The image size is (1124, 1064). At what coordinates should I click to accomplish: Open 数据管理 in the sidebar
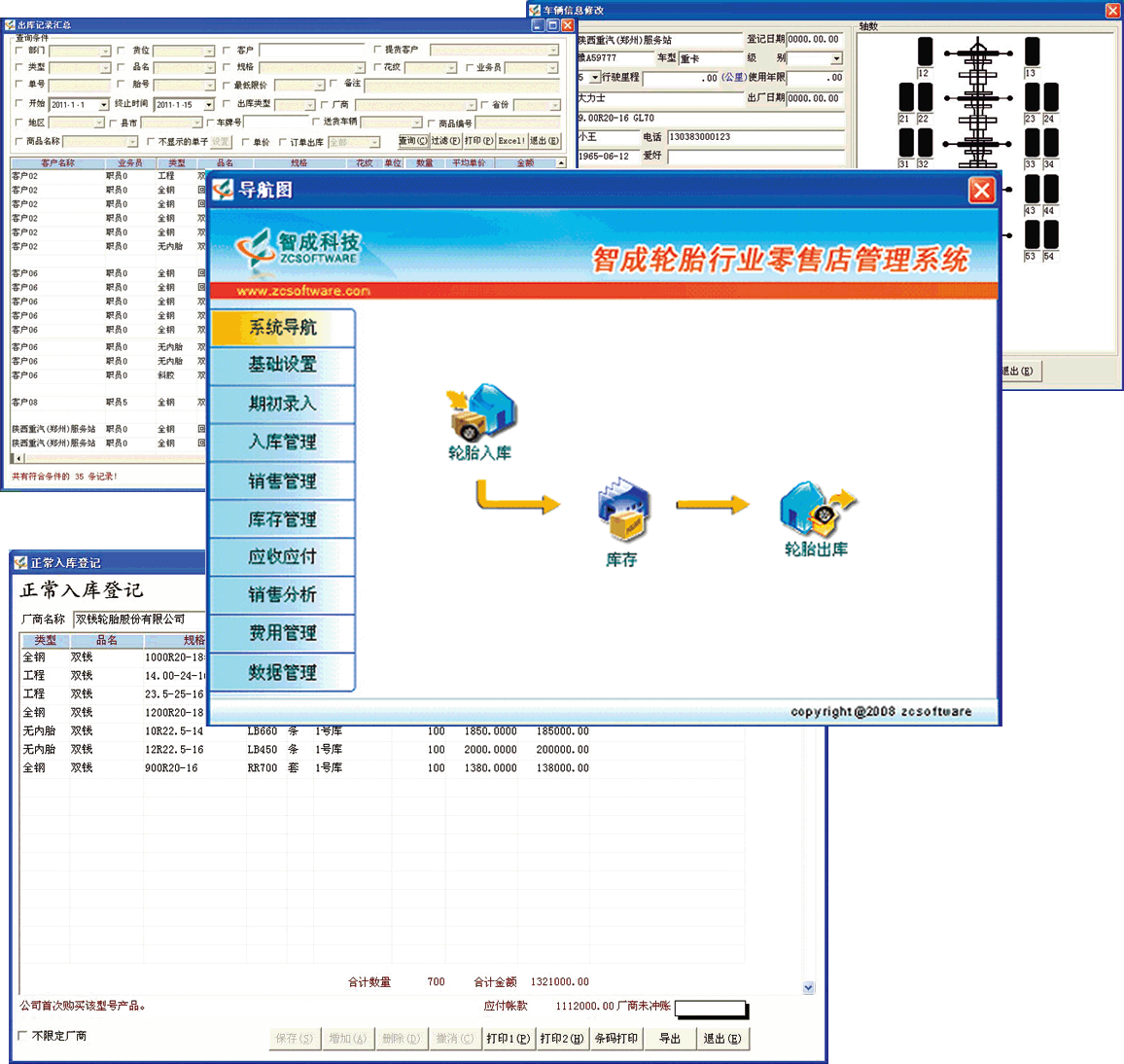(282, 672)
